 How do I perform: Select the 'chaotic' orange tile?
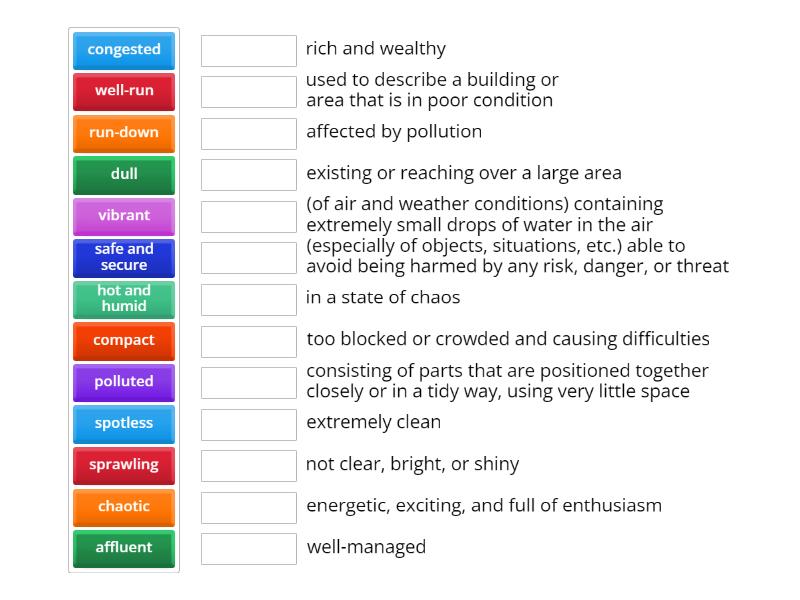123,506
